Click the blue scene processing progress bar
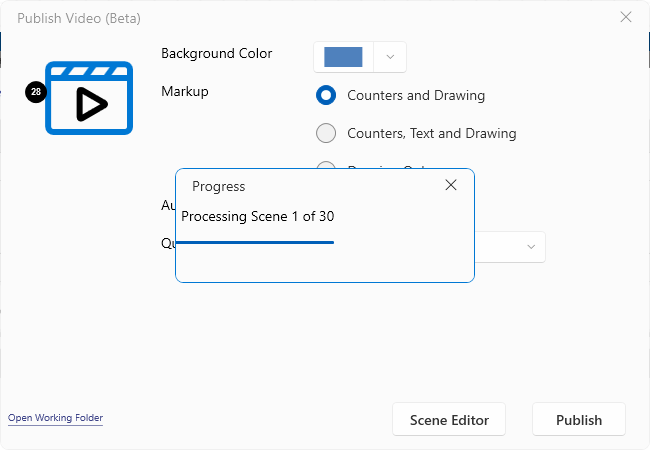The width and height of the screenshot is (650, 450). tap(255, 242)
